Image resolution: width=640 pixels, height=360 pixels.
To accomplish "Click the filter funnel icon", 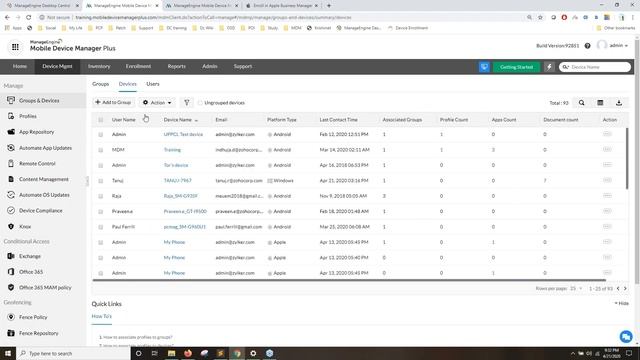I will (187, 102).
